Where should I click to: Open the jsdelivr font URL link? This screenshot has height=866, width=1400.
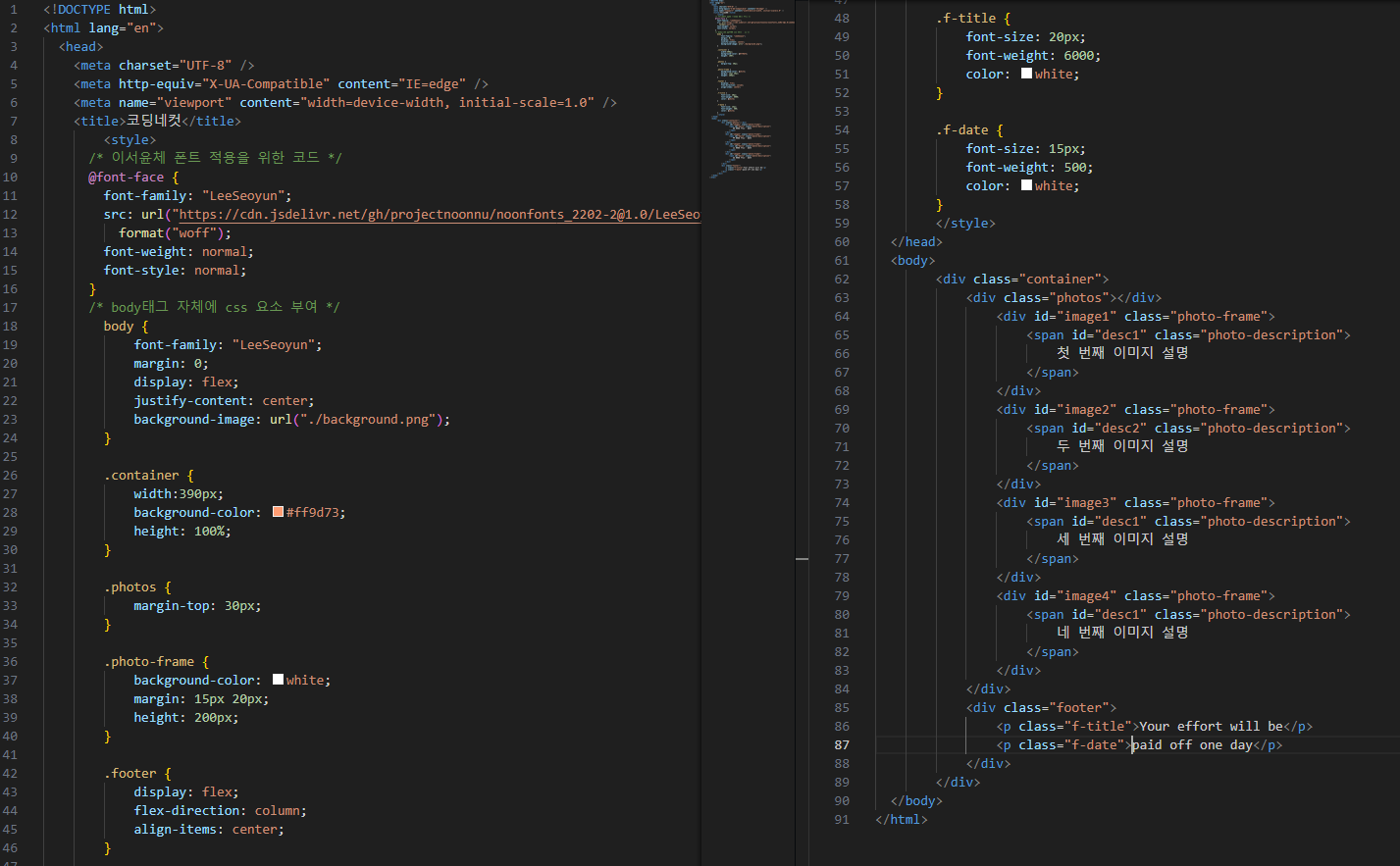pos(439,214)
